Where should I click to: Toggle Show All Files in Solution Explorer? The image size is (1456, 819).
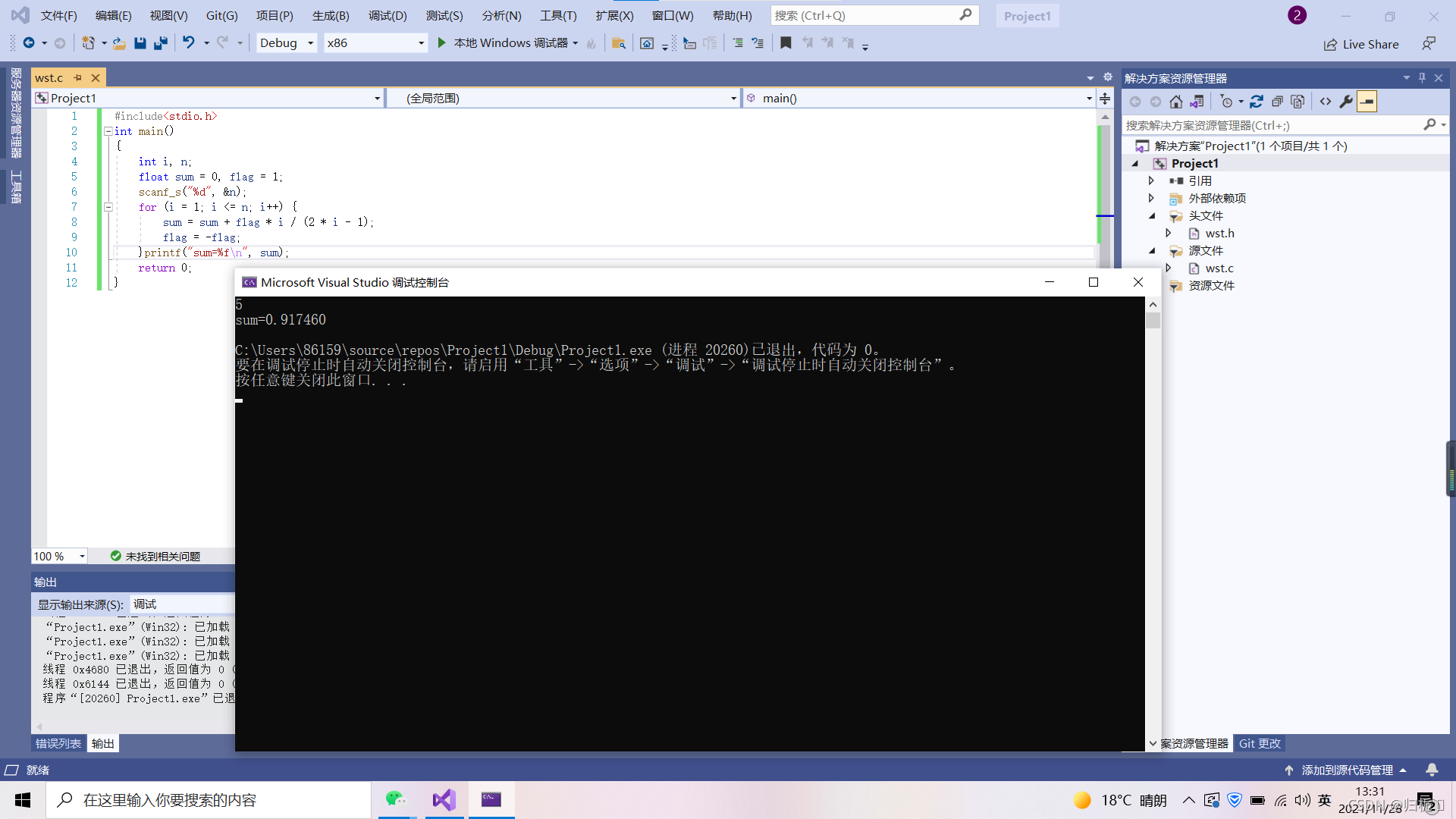[x=1298, y=102]
